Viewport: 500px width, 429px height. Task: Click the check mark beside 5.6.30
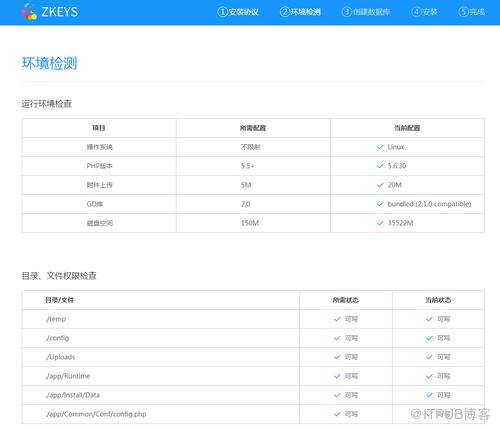pyautogui.click(x=380, y=166)
